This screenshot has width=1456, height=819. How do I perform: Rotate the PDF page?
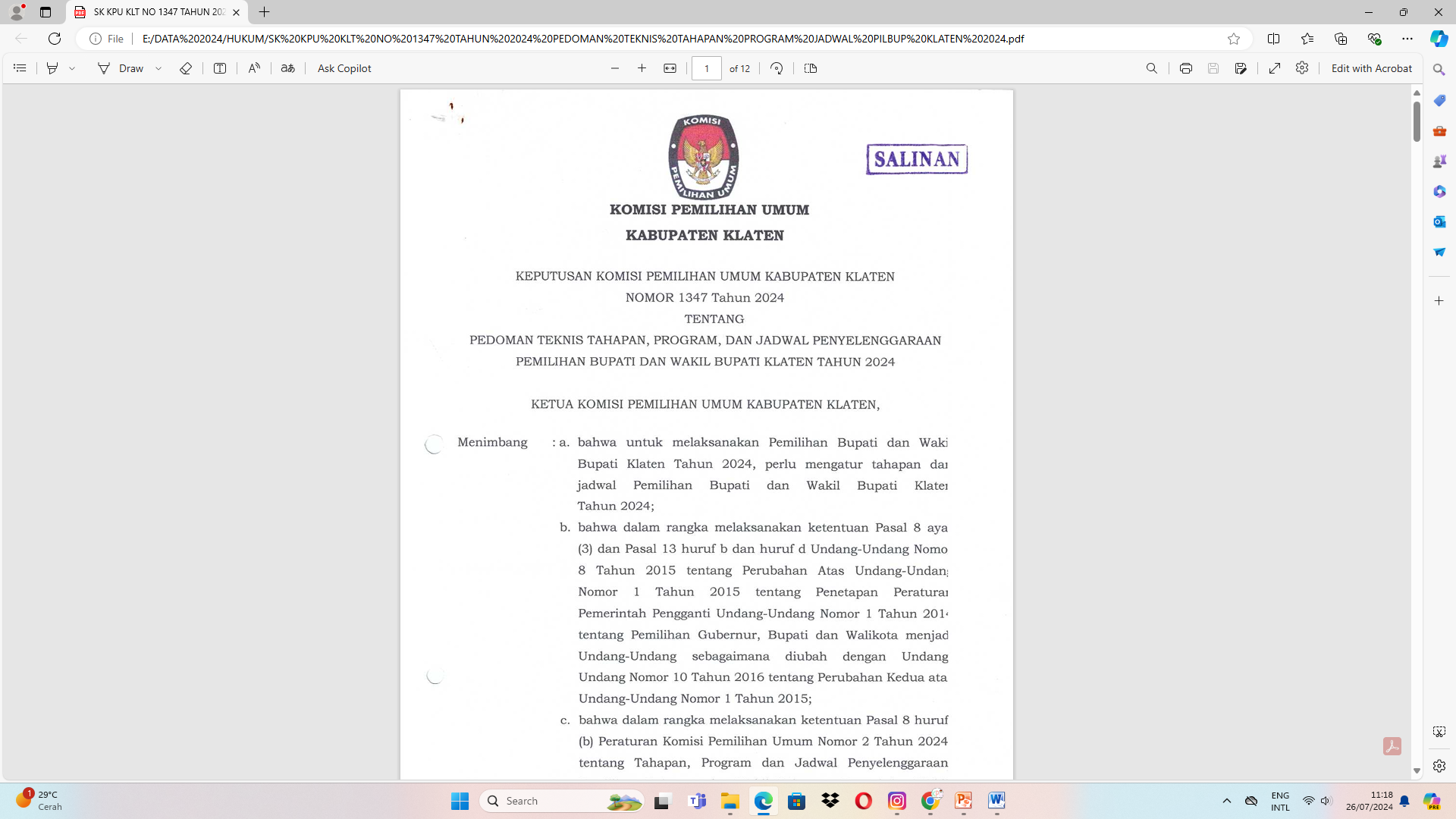[777, 68]
